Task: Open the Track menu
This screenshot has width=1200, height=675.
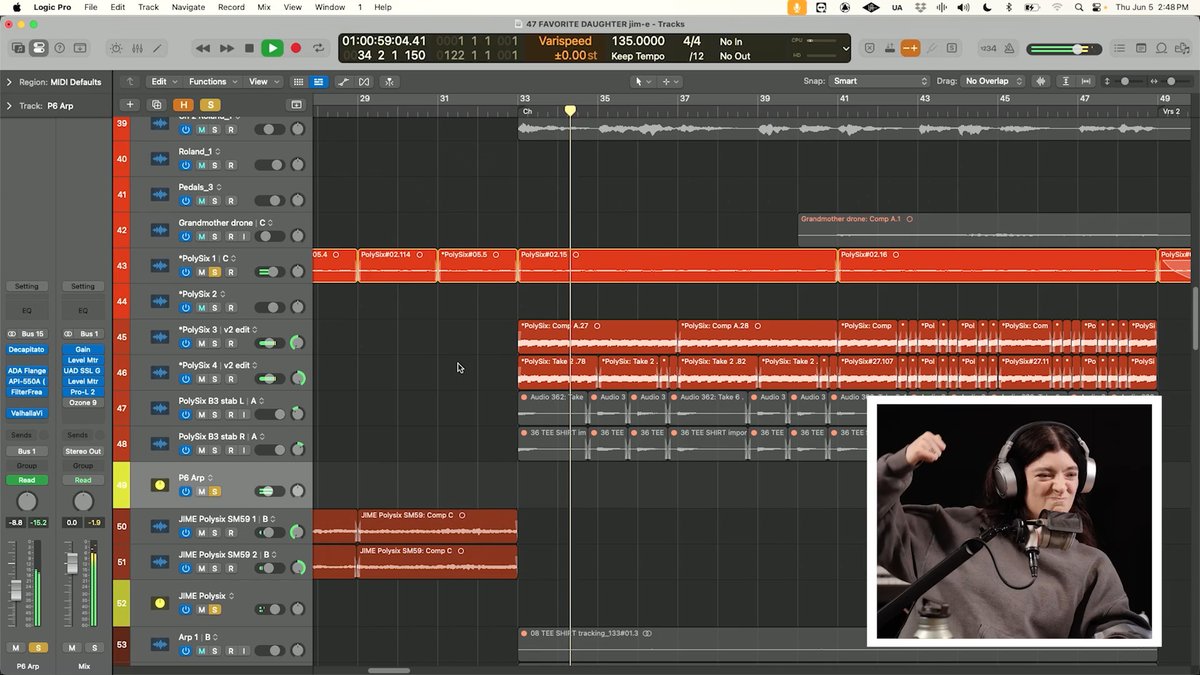Action: pyautogui.click(x=148, y=7)
